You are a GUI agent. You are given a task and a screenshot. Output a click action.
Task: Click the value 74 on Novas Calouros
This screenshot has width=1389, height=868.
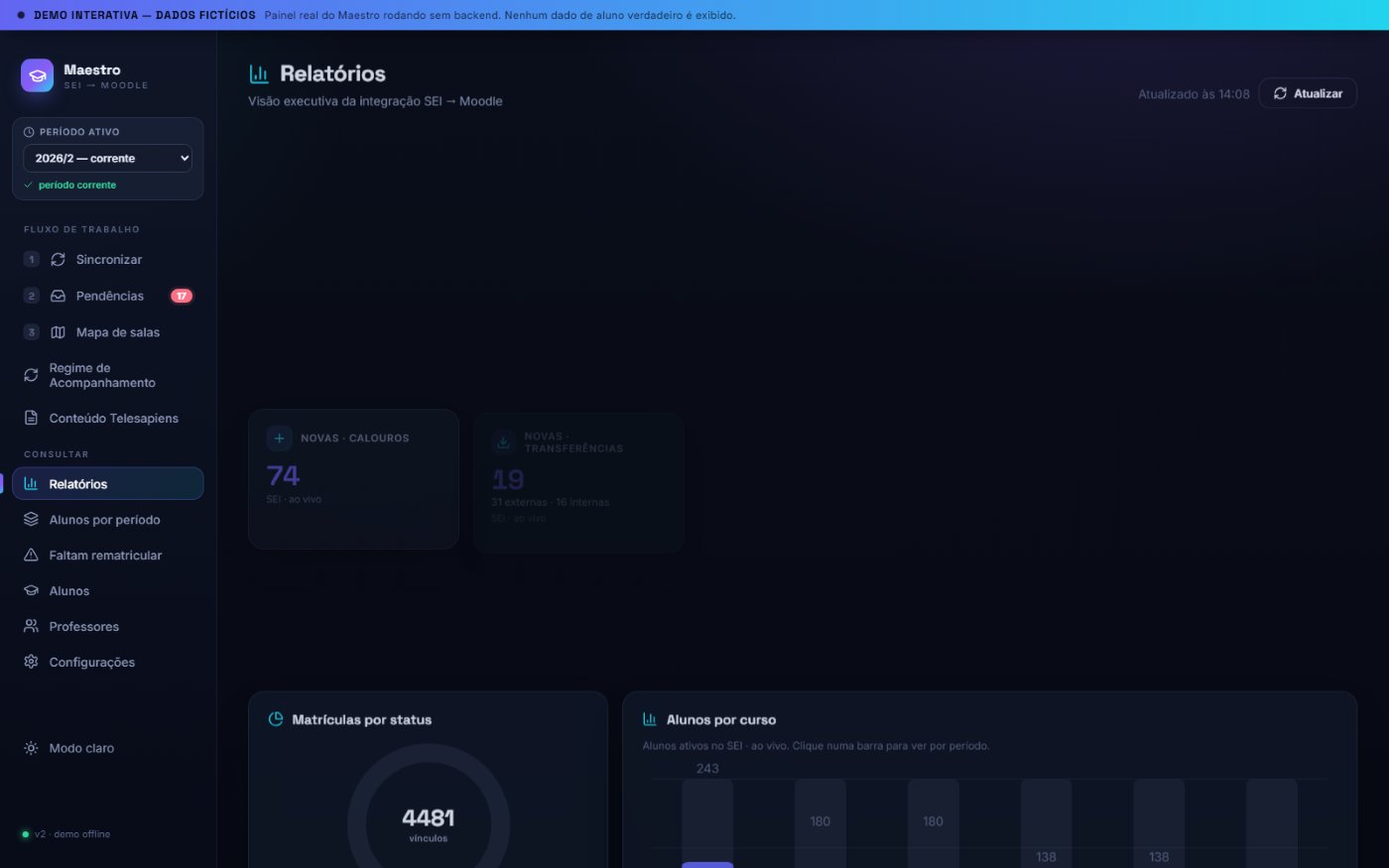pyautogui.click(x=284, y=476)
